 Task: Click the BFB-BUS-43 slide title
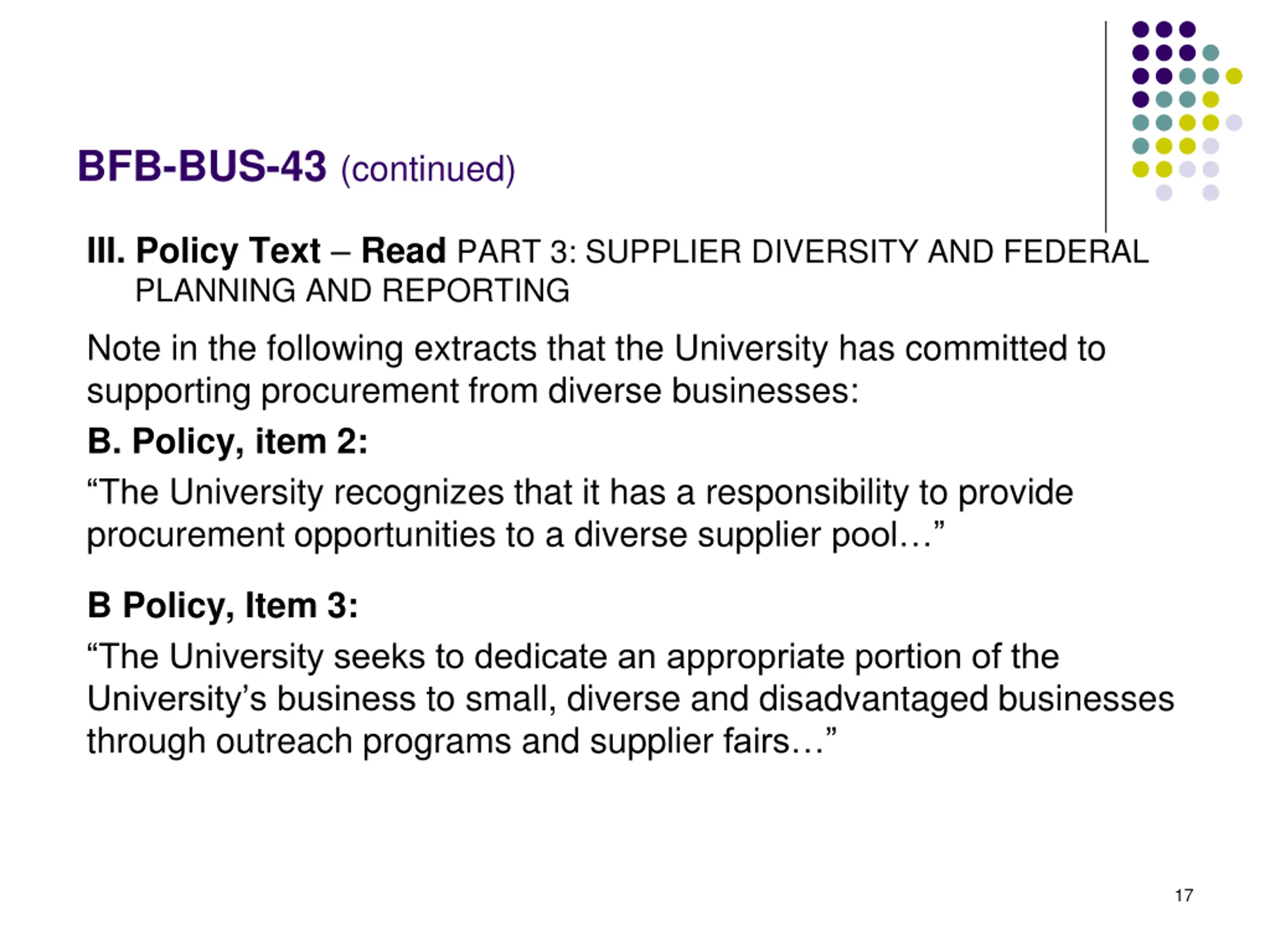[202, 167]
